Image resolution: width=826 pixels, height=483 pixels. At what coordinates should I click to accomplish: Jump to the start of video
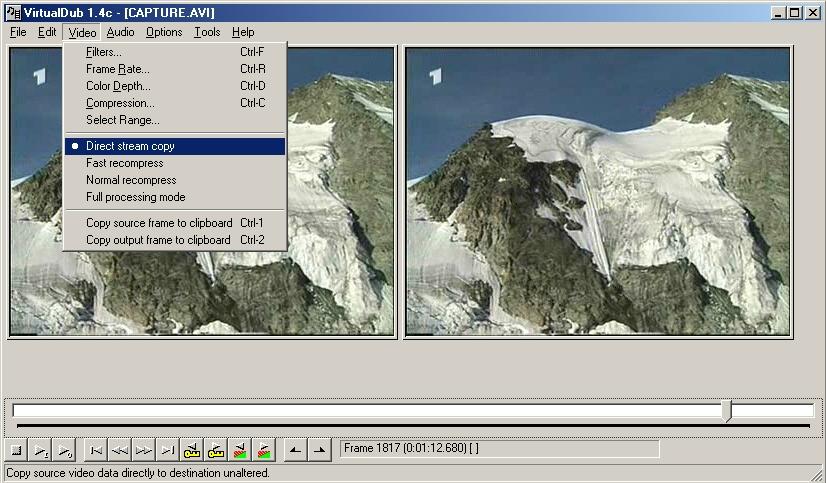tap(96, 450)
